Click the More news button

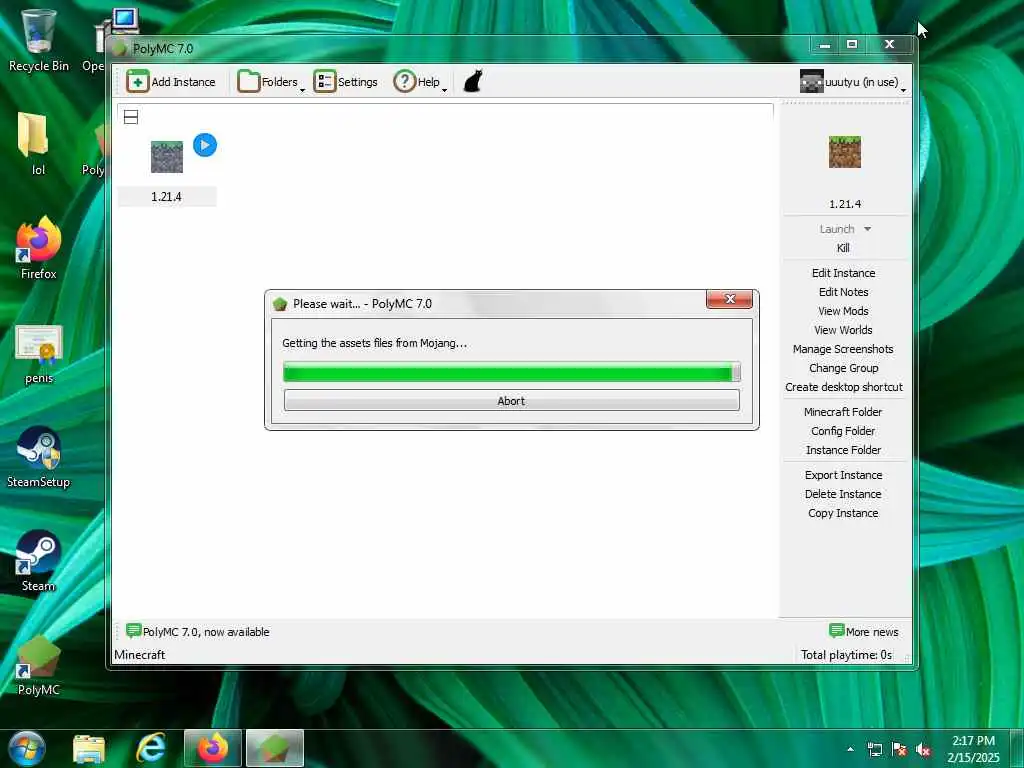point(863,632)
